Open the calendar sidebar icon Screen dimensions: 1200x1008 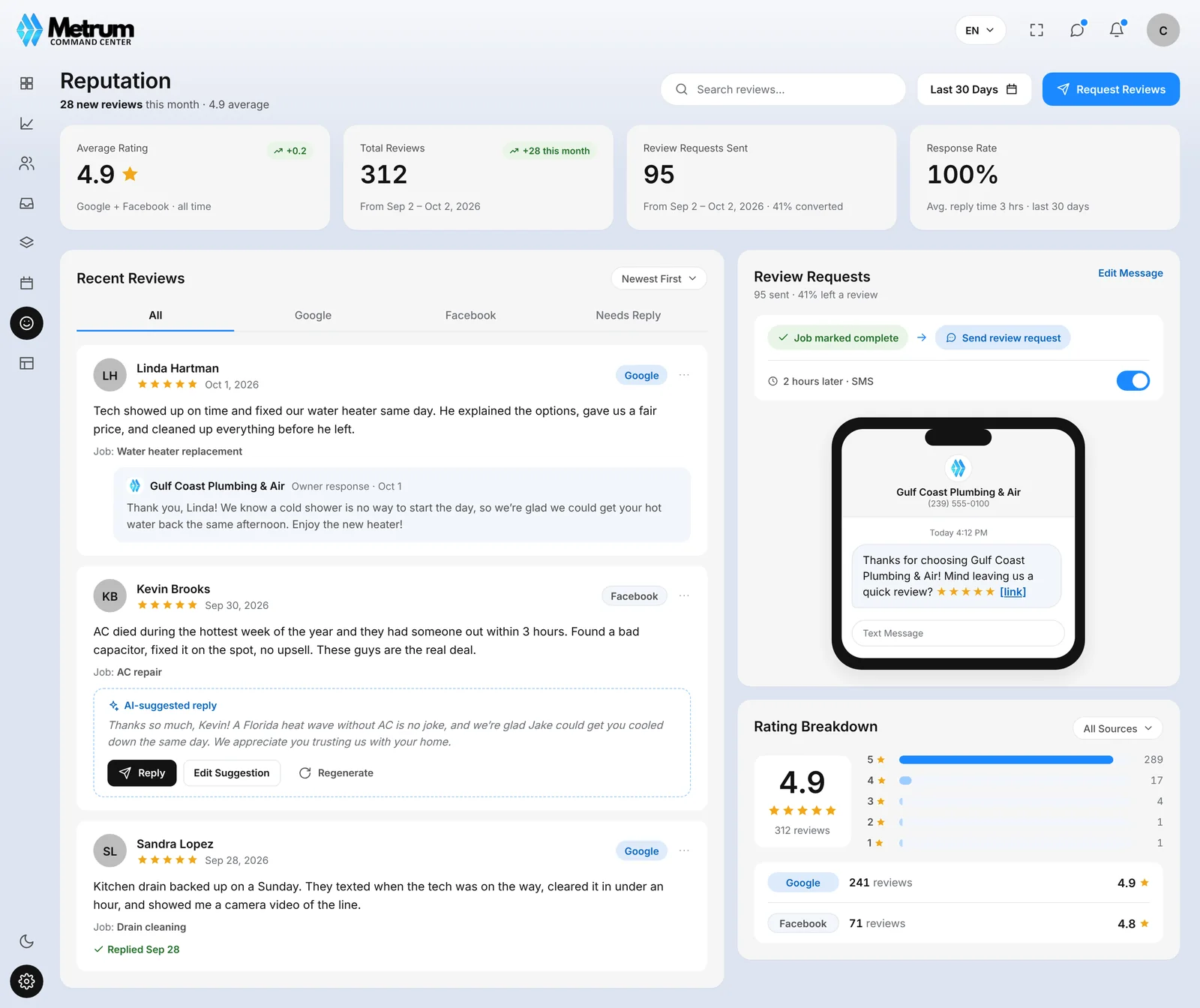pyautogui.click(x=26, y=283)
